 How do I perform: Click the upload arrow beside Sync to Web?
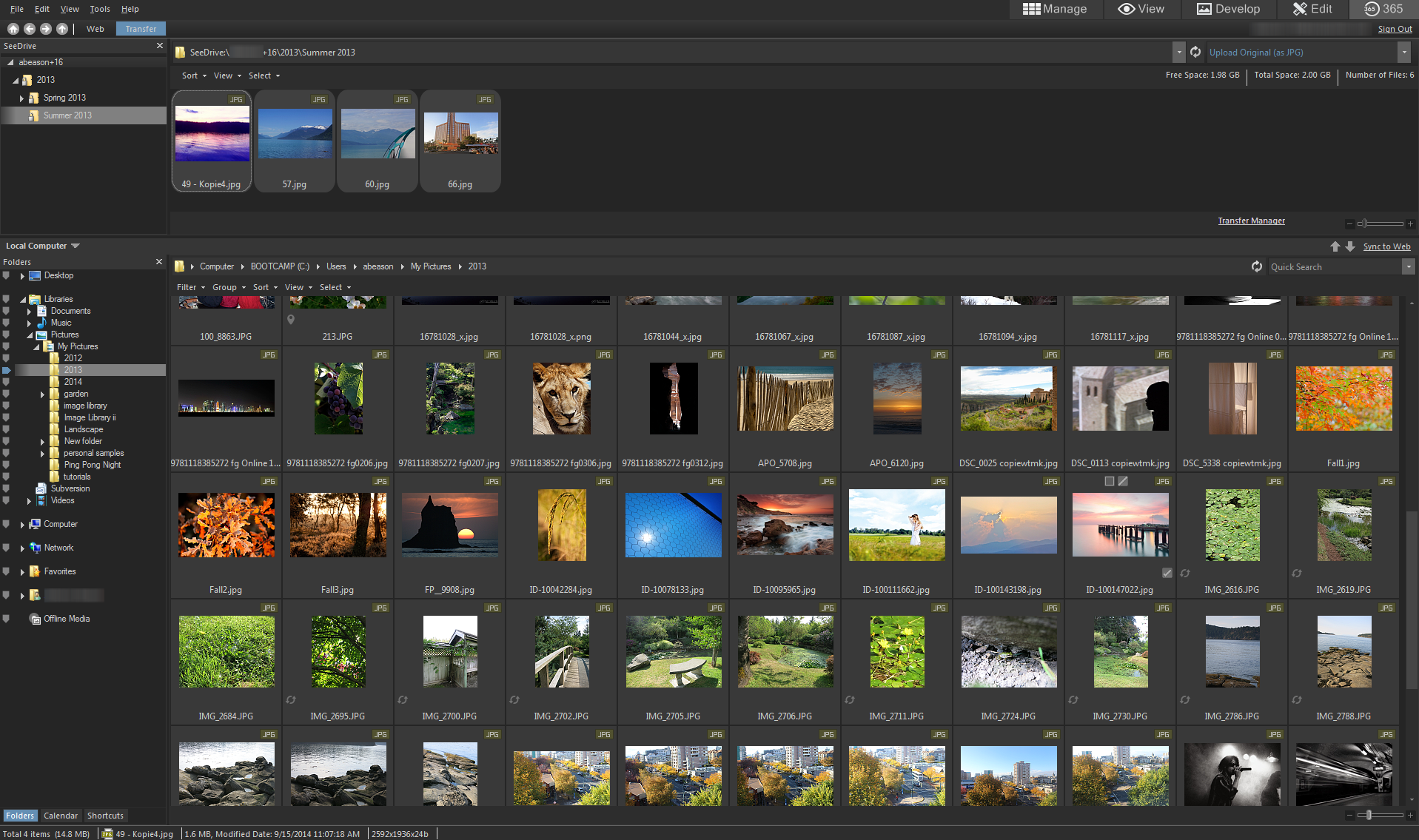1335,246
